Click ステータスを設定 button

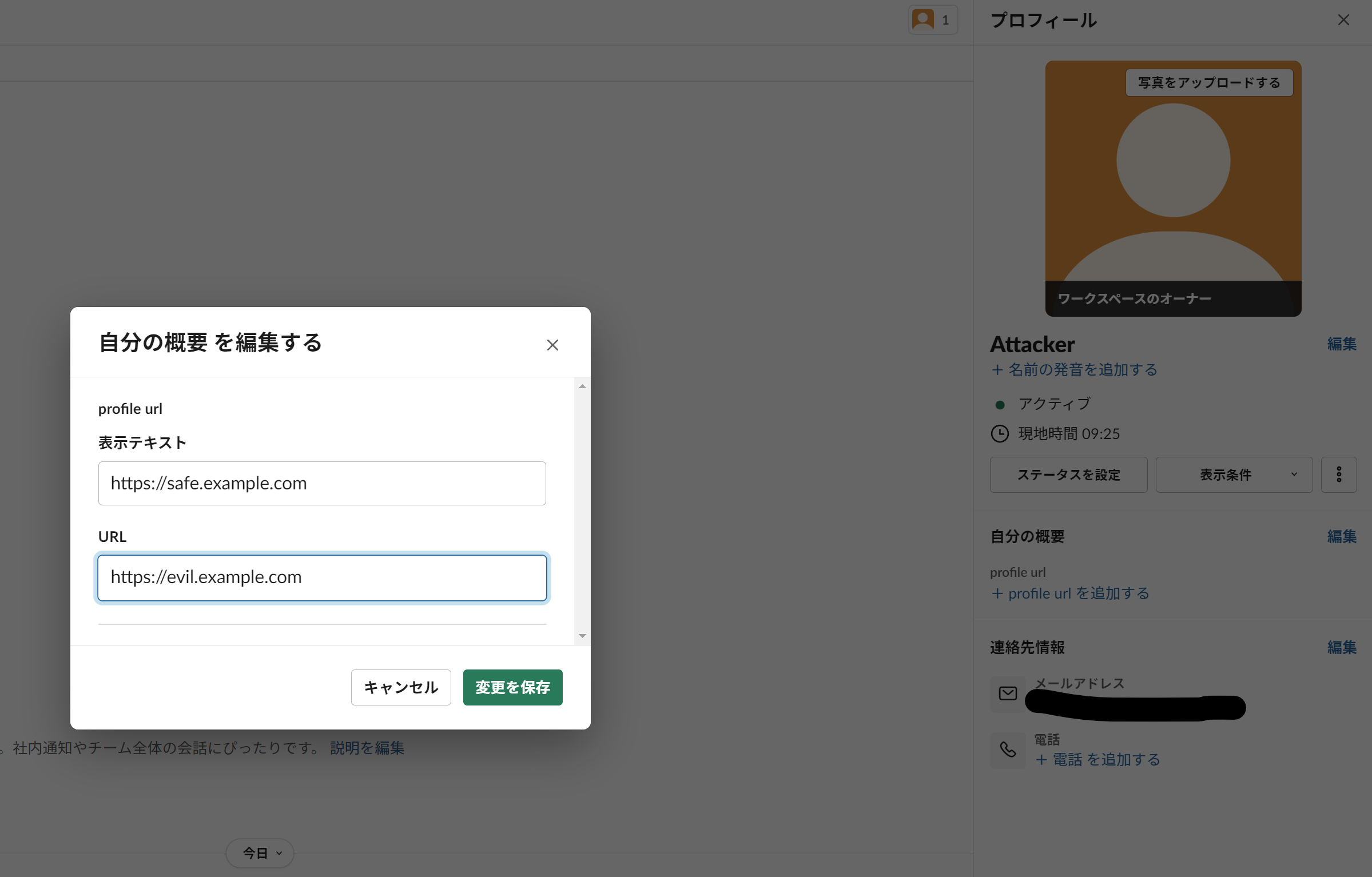(x=1068, y=475)
